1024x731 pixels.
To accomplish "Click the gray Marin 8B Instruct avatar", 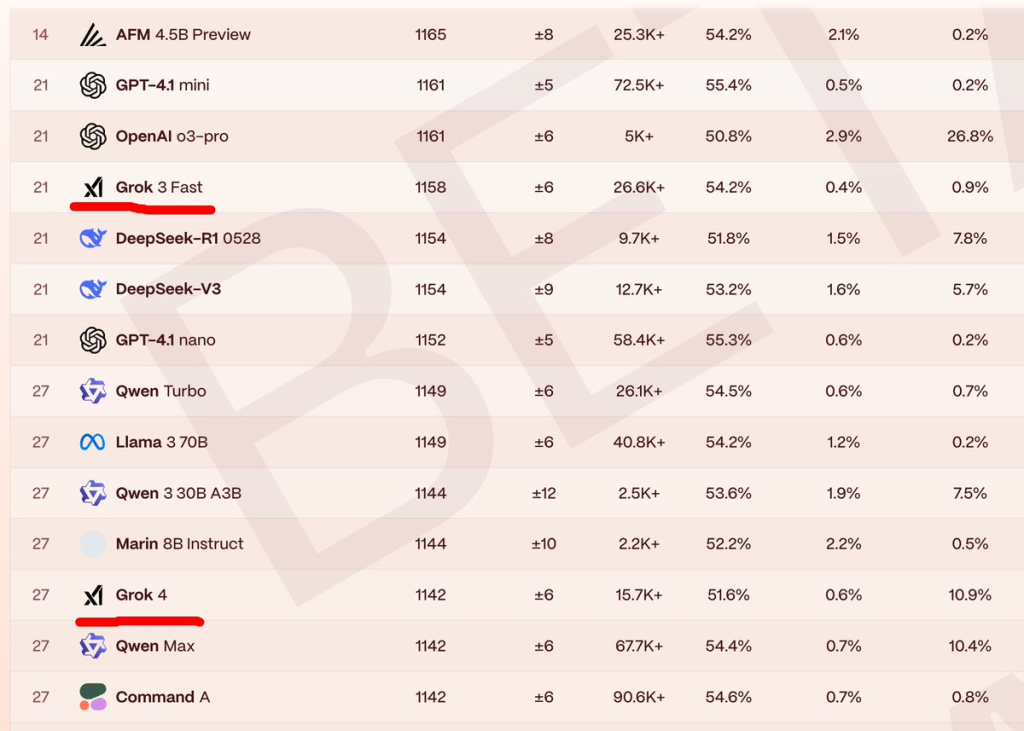I will pos(93,544).
